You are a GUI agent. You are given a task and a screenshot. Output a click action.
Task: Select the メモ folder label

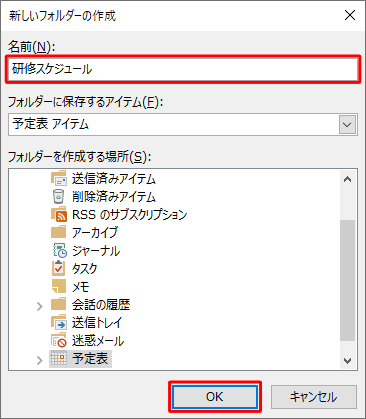tap(81, 286)
